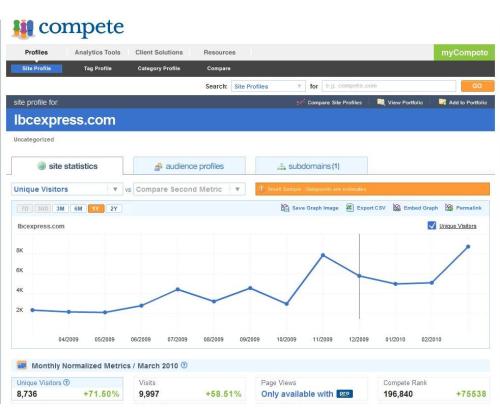Screen dimensions: 500x408
Task: Select the 2Y time range
Action: (114, 209)
